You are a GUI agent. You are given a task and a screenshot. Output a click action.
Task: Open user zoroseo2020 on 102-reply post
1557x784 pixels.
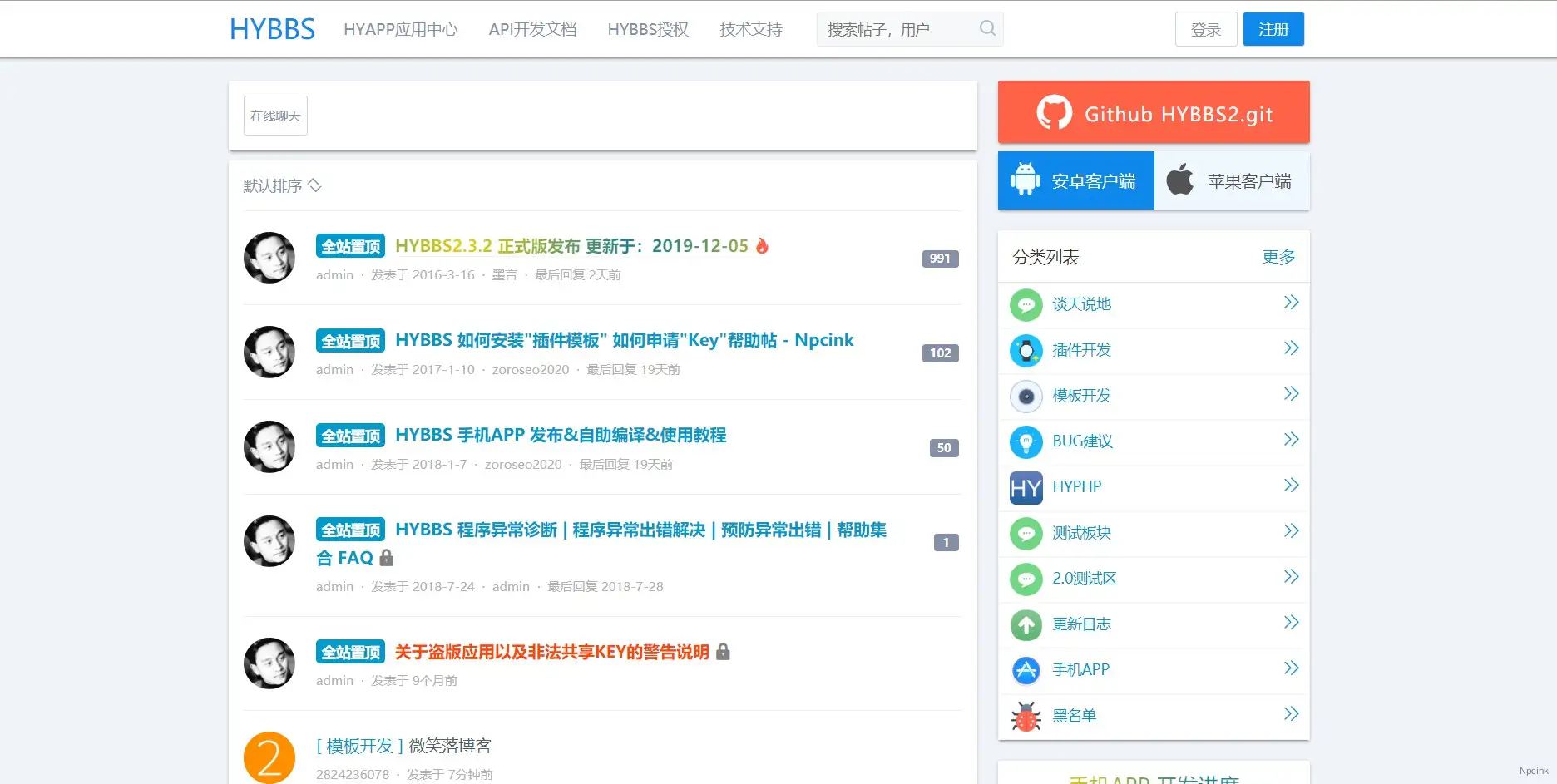[531, 369]
